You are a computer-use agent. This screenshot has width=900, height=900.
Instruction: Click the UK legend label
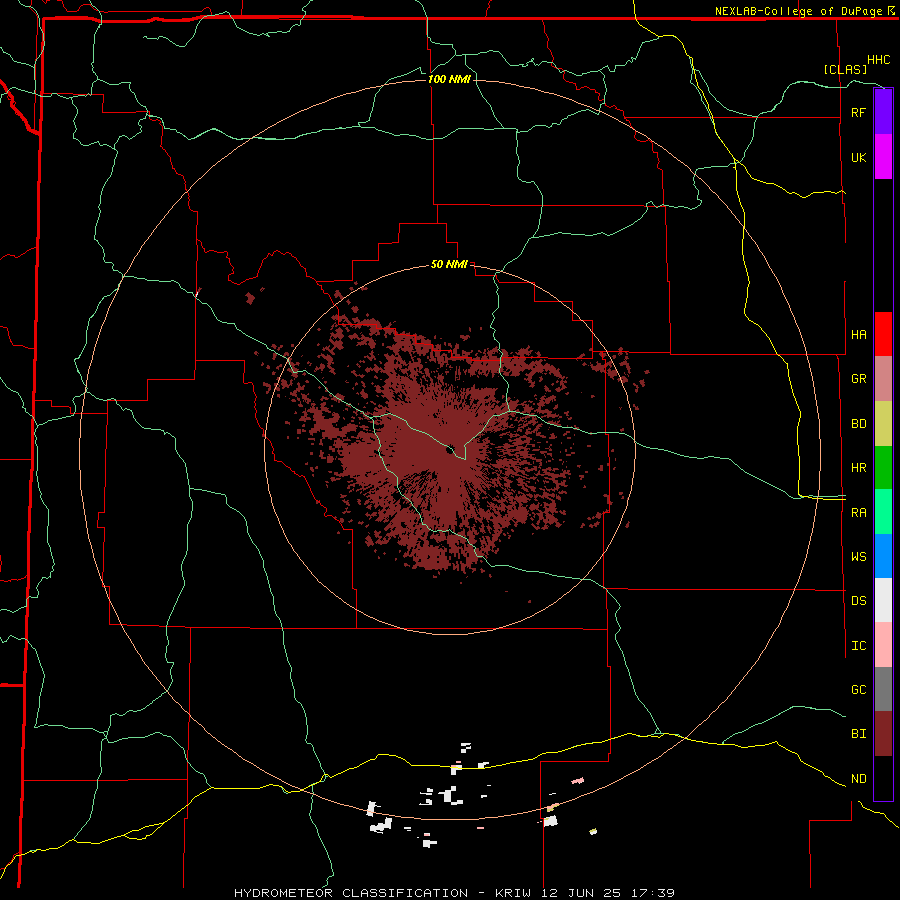pos(858,157)
